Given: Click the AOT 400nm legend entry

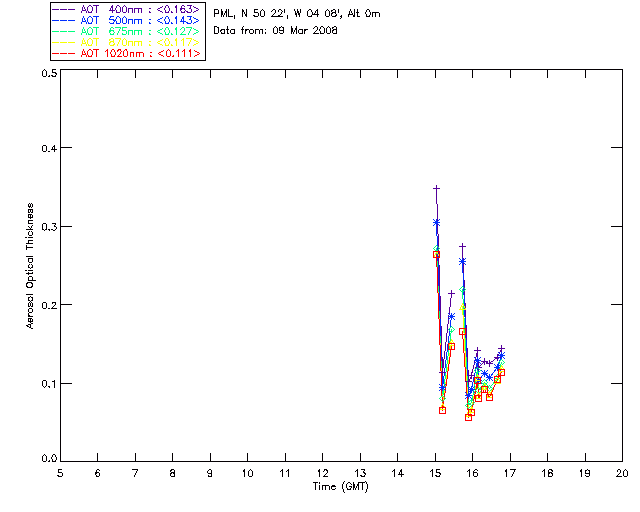Looking at the screenshot, I should (126, 9).
